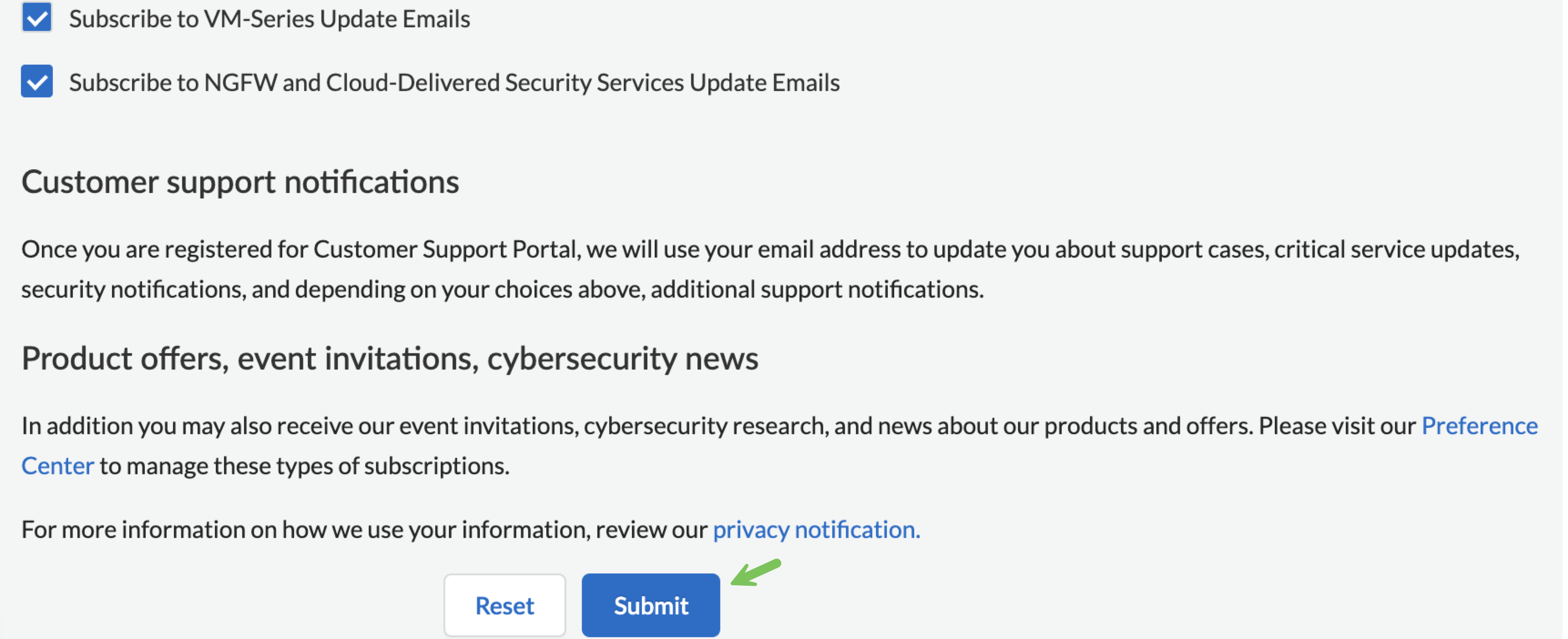The width and height of the screenshot is (1568, 639).
Task: Uncheck NGFW and Cloud-Delivered Security Services checkbox
Action: pyautogui.click(x=36, y=81)
